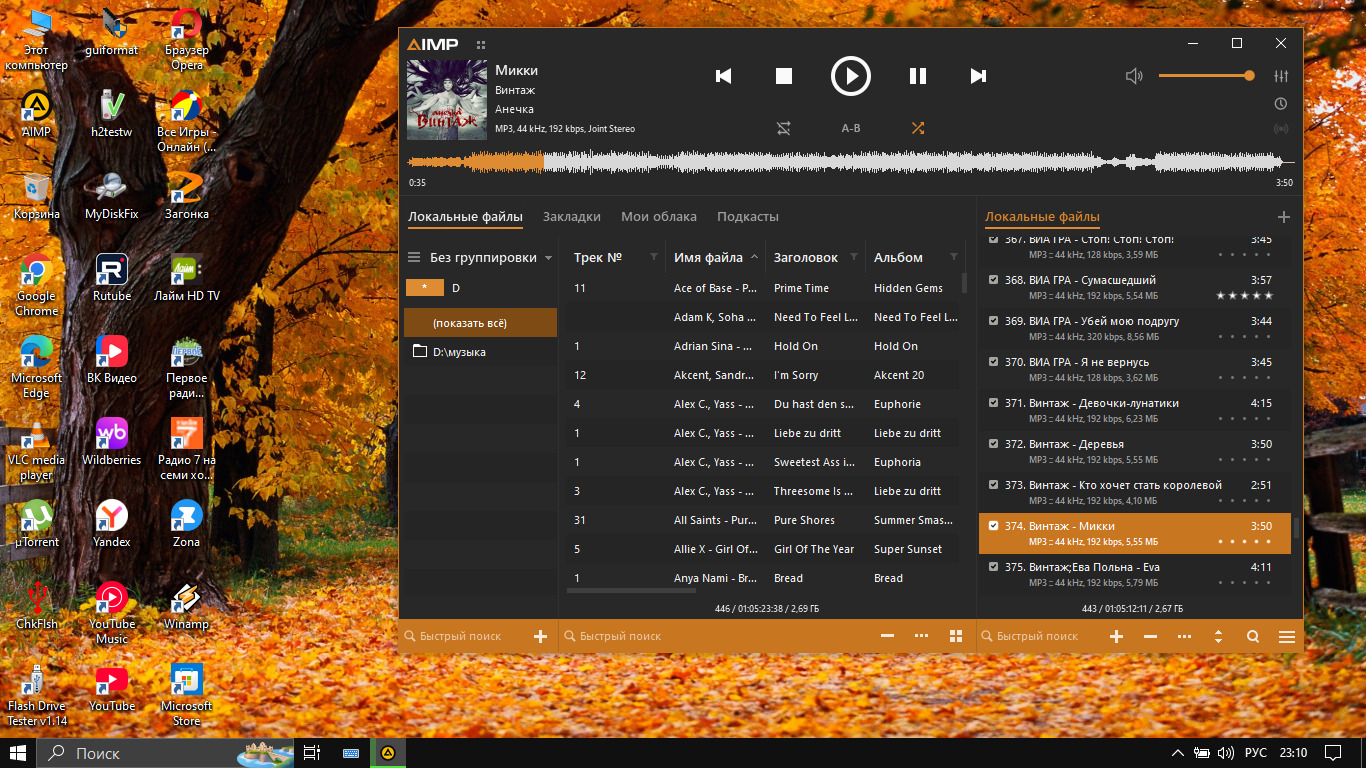Click the Винтаж album cover art
1366x768 pixels.
(x=446, y=99)
